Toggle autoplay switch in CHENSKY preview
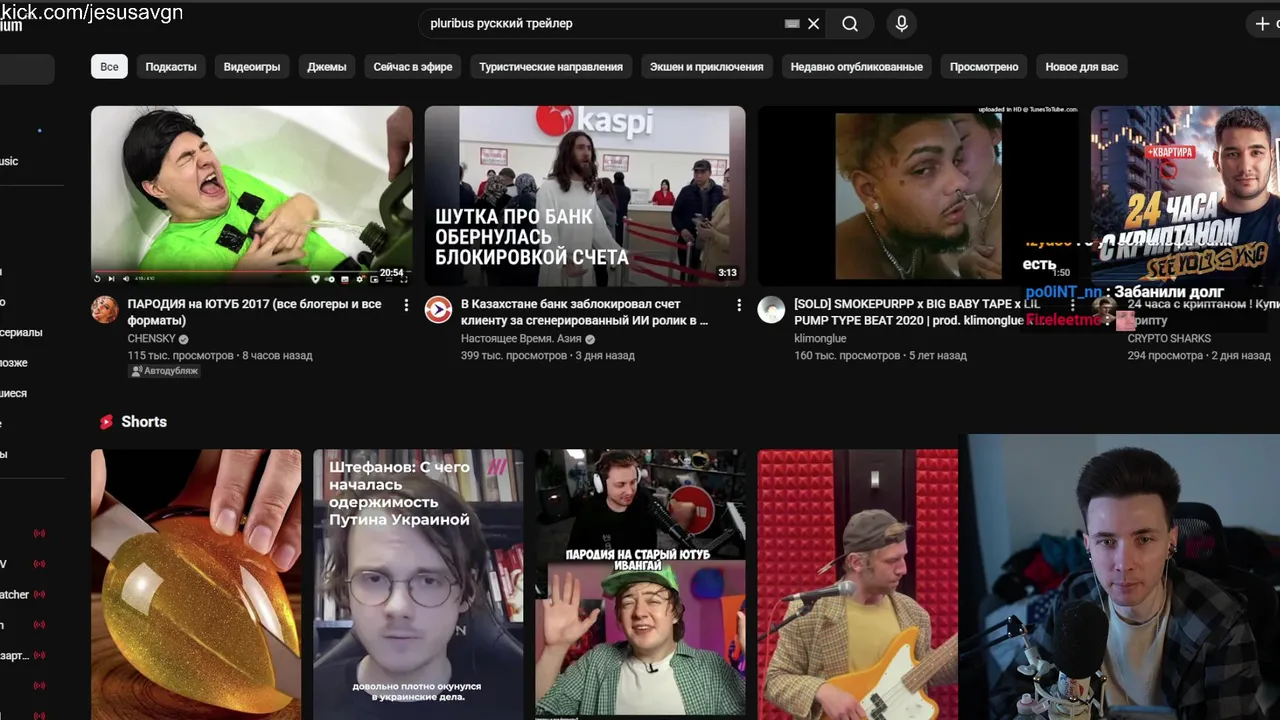 point(330,279)
